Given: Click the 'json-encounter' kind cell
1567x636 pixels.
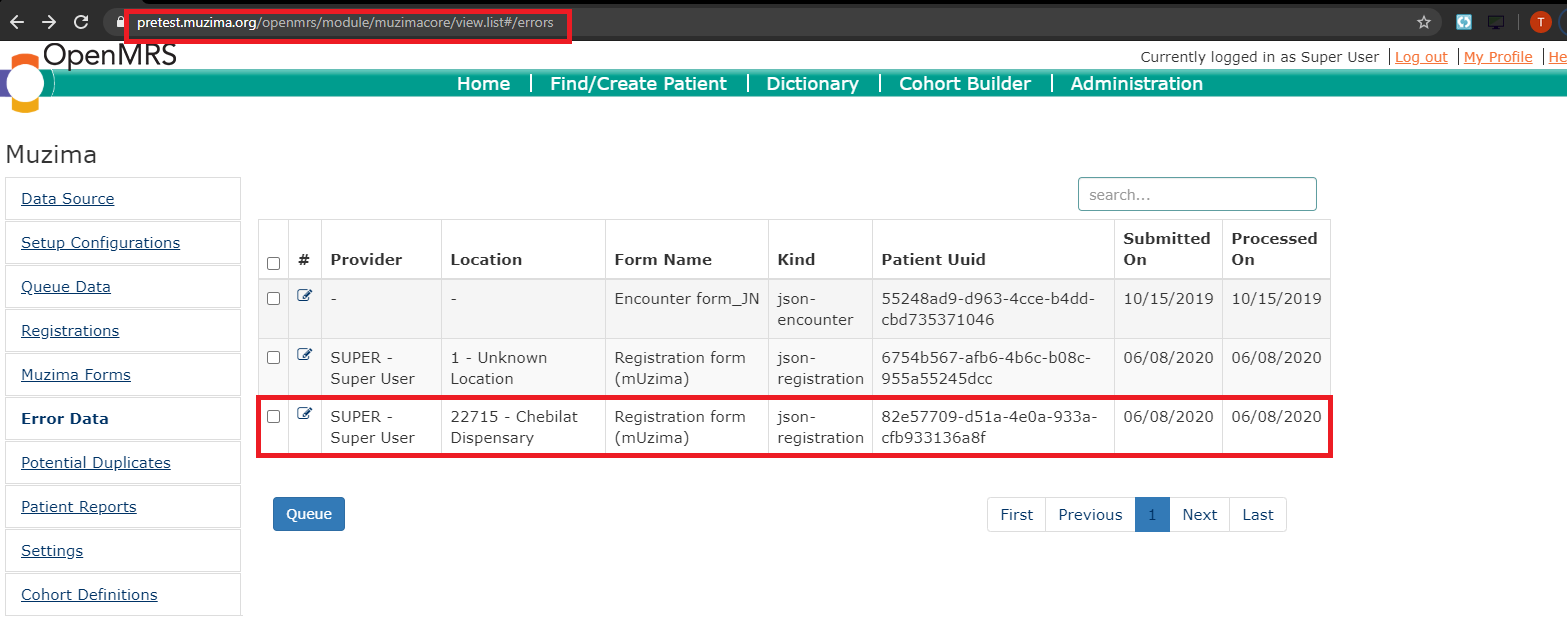Looking at the screenshot, I should (815, 309).
